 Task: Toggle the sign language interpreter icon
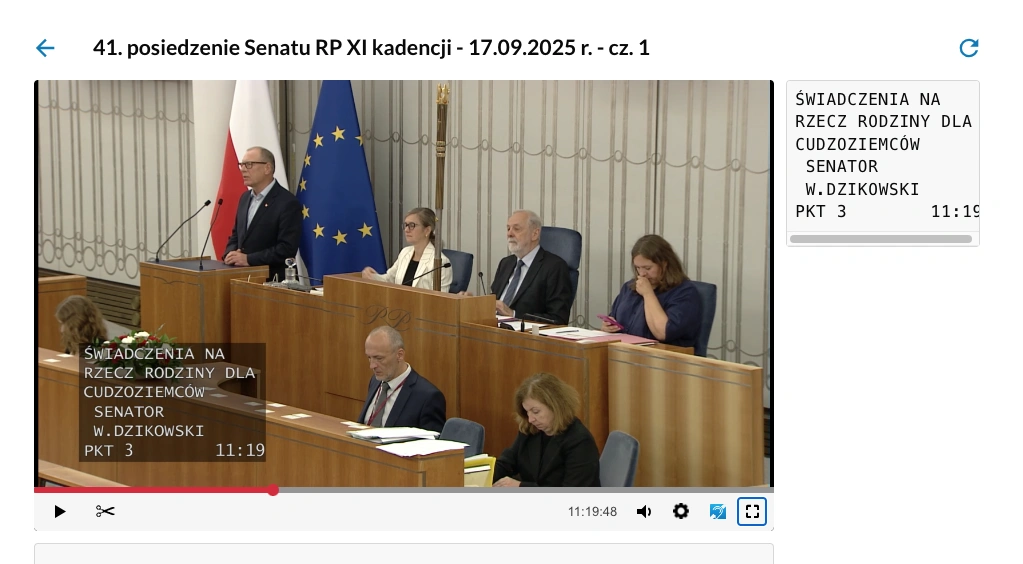tap(717, 511)
